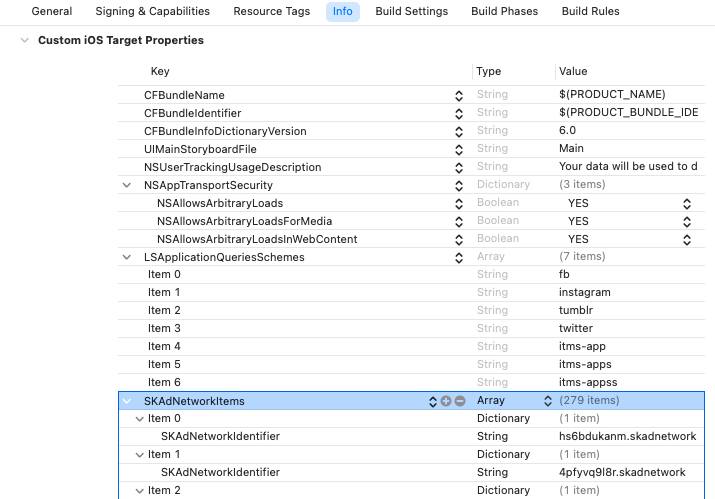Open the Resource Tags tab
Screen dimensions: 715x499
pos(271,11)
